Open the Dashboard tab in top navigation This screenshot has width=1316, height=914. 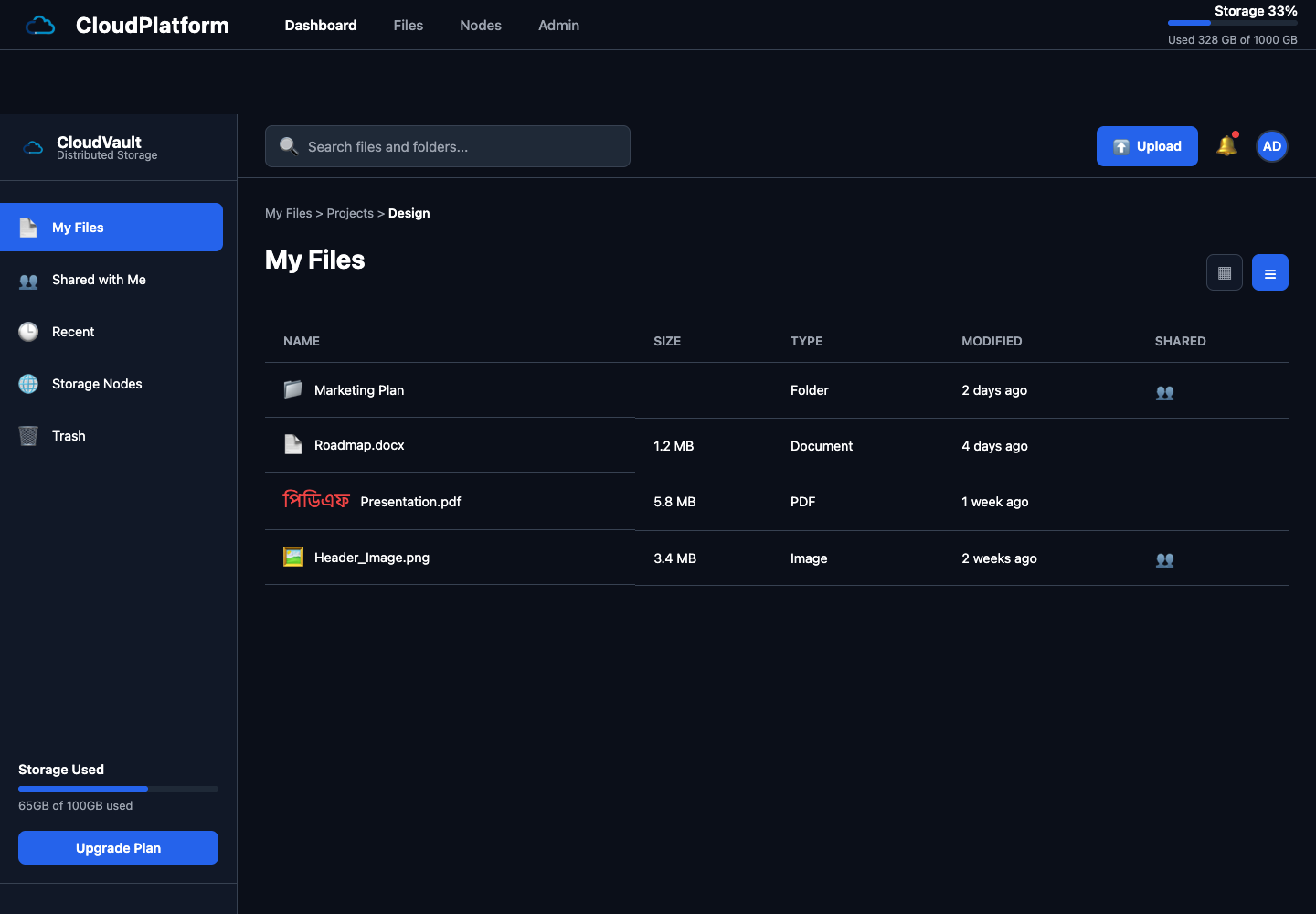[321, 26]
